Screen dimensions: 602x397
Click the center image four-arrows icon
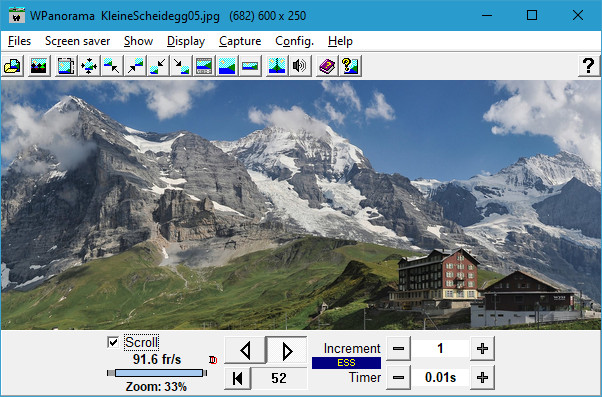coord(89,66)
